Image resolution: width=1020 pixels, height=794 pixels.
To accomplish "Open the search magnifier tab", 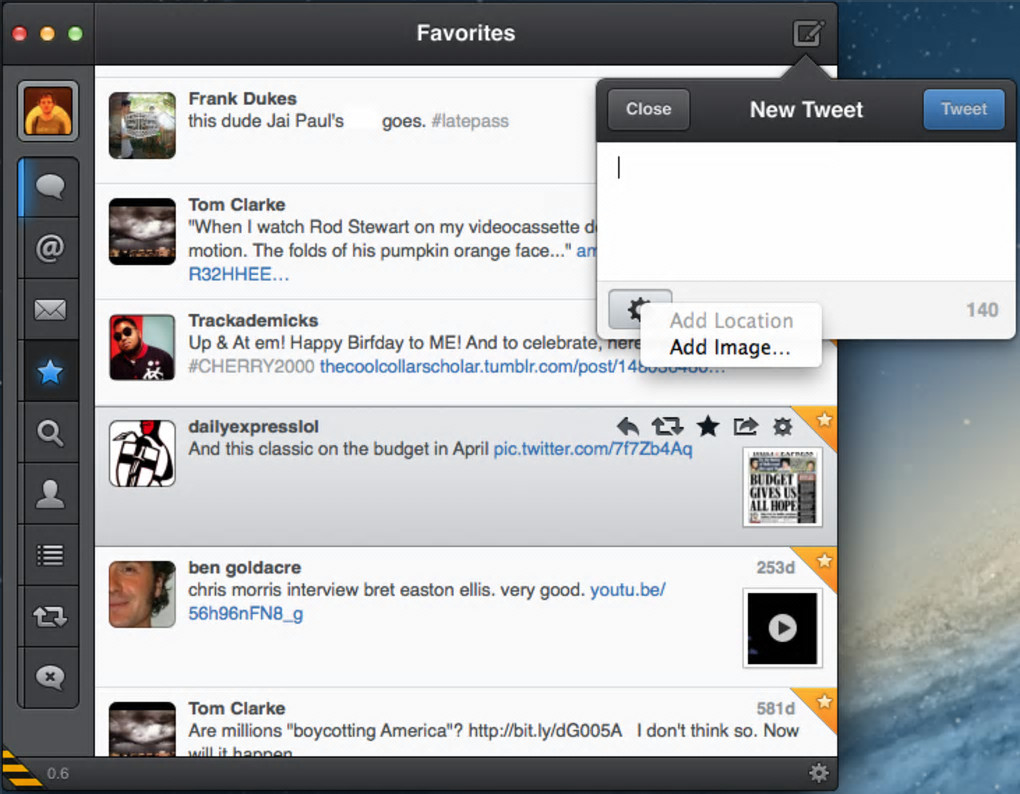I will pyautogui.click(x=50, y=432).
